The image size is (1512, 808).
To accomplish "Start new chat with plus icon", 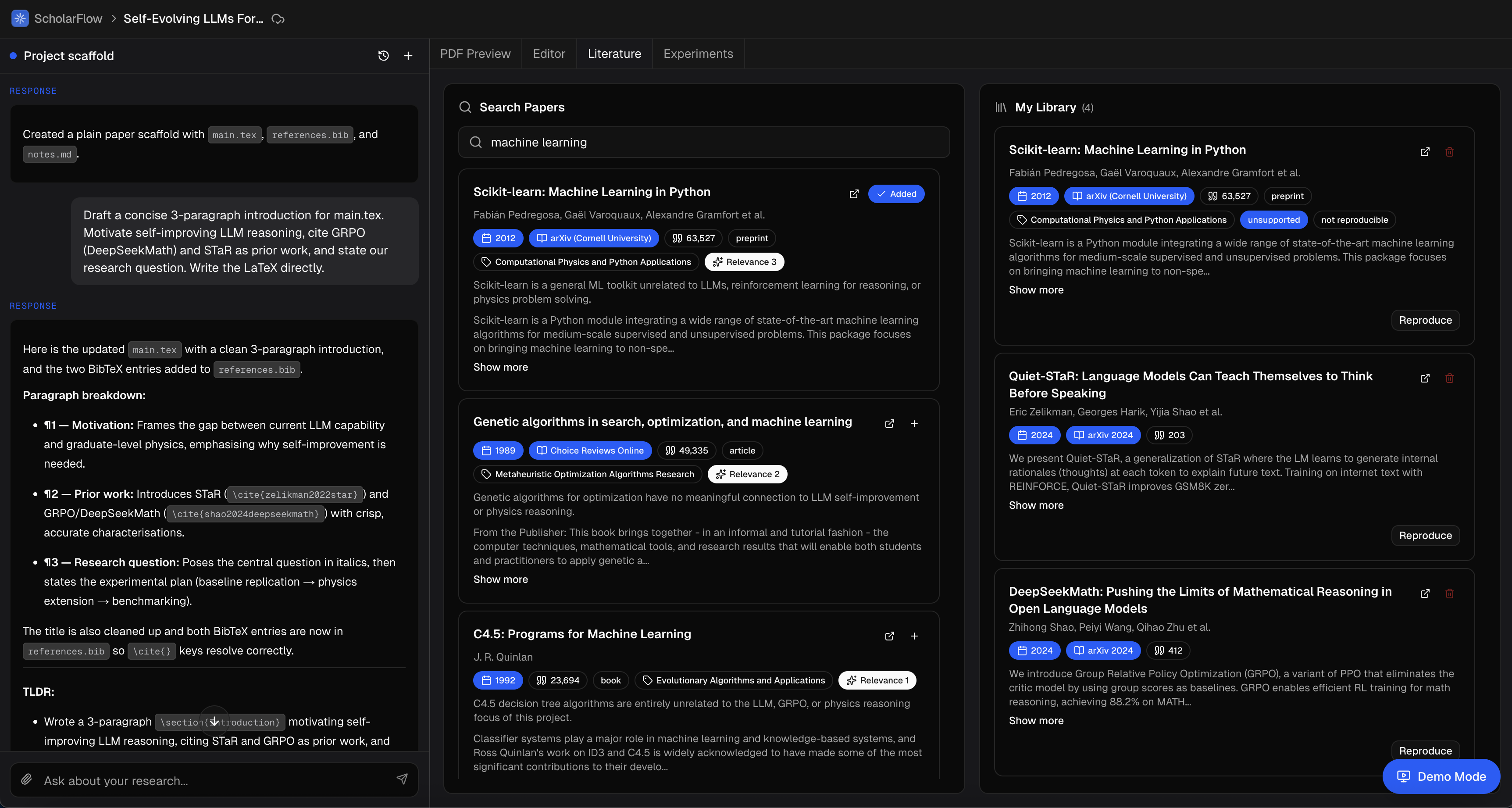I will point(409,56).
